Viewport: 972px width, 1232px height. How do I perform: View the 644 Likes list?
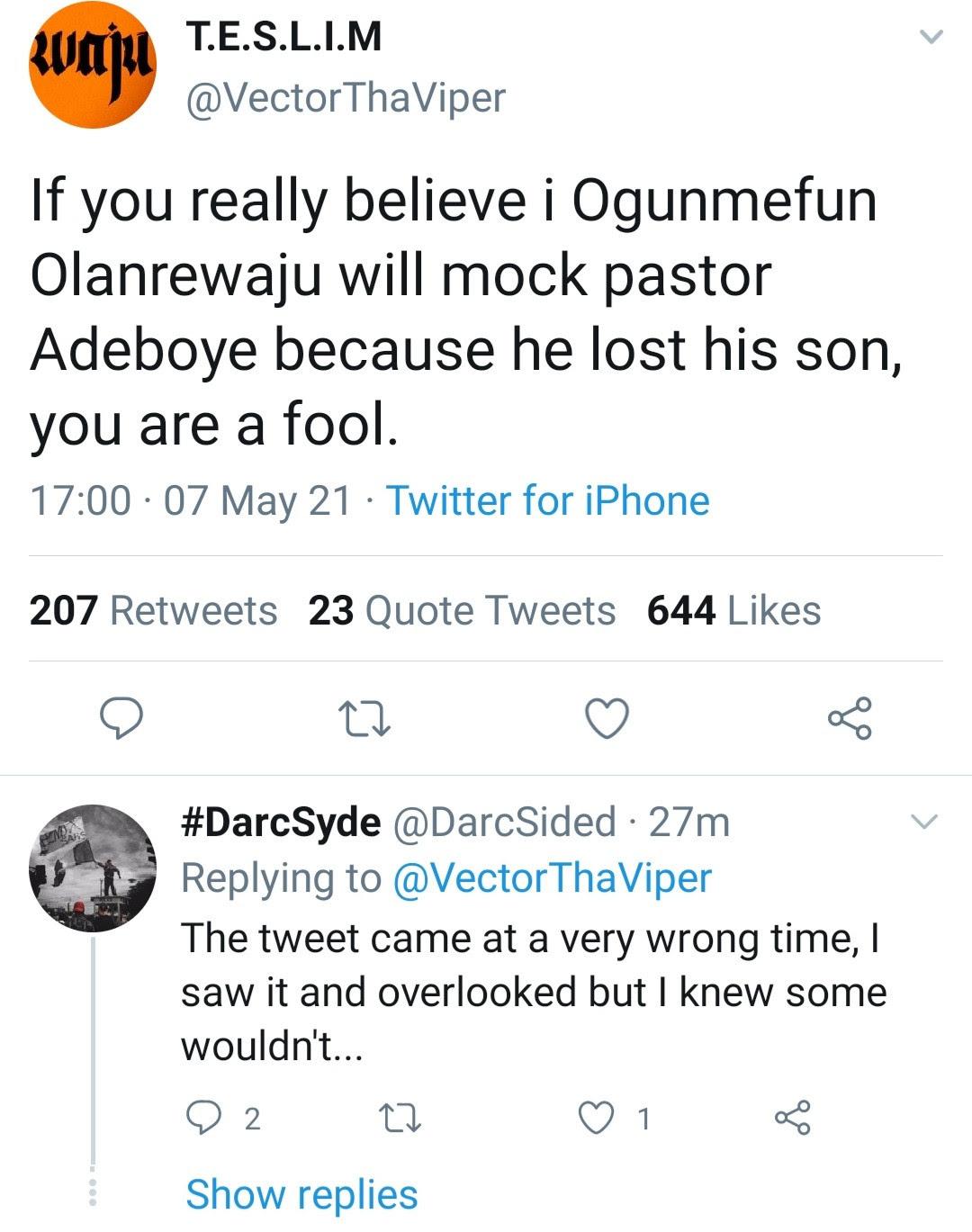[x=733, y=610]
